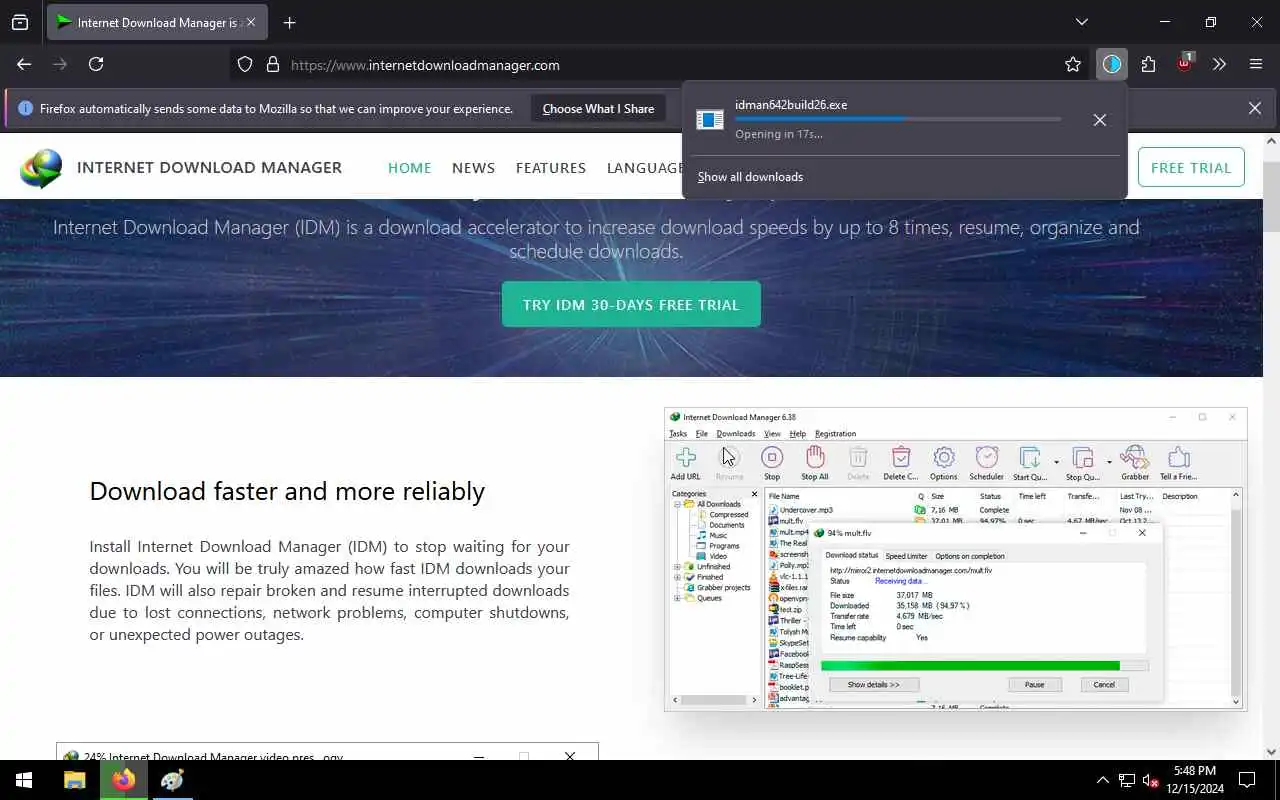The height and width of the screenshot is (800, 1280).
Task: Open the NEWS nav item
Action: (x=473, y=168)
